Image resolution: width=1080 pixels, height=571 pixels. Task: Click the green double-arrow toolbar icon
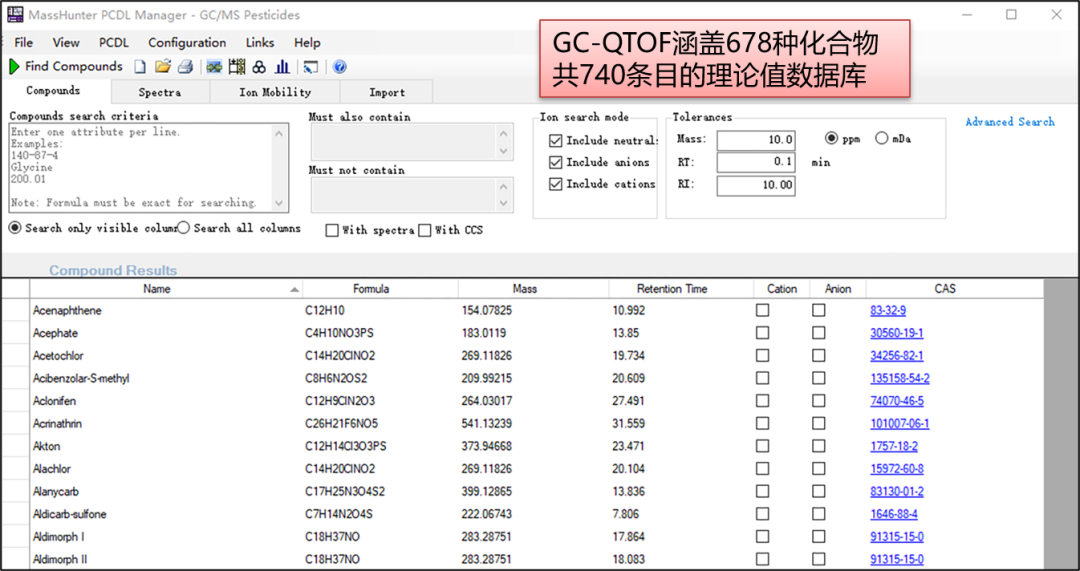pyautogui.click(x=214, y=67)
